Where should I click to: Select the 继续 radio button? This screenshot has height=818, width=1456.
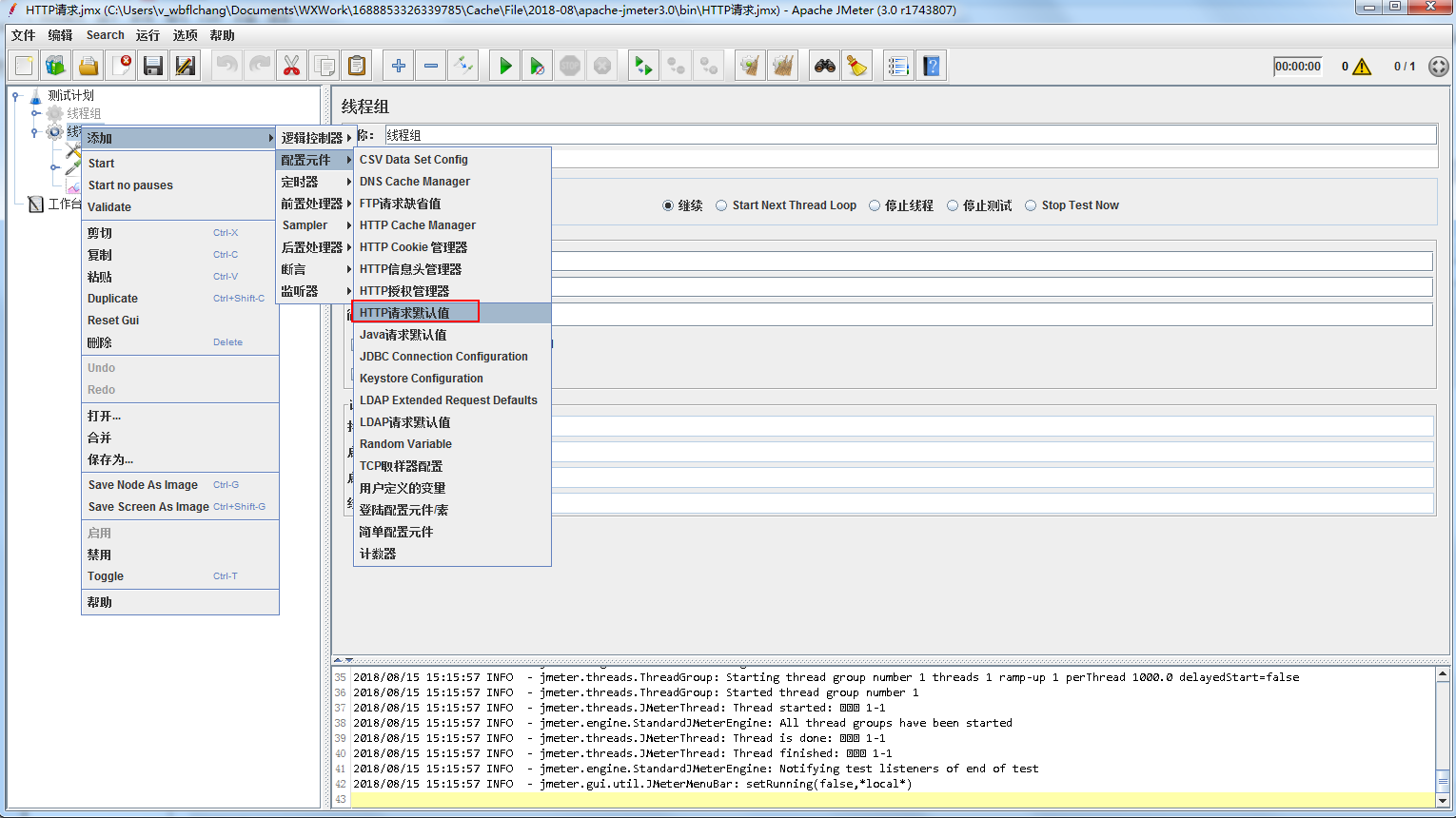(668, 205)
